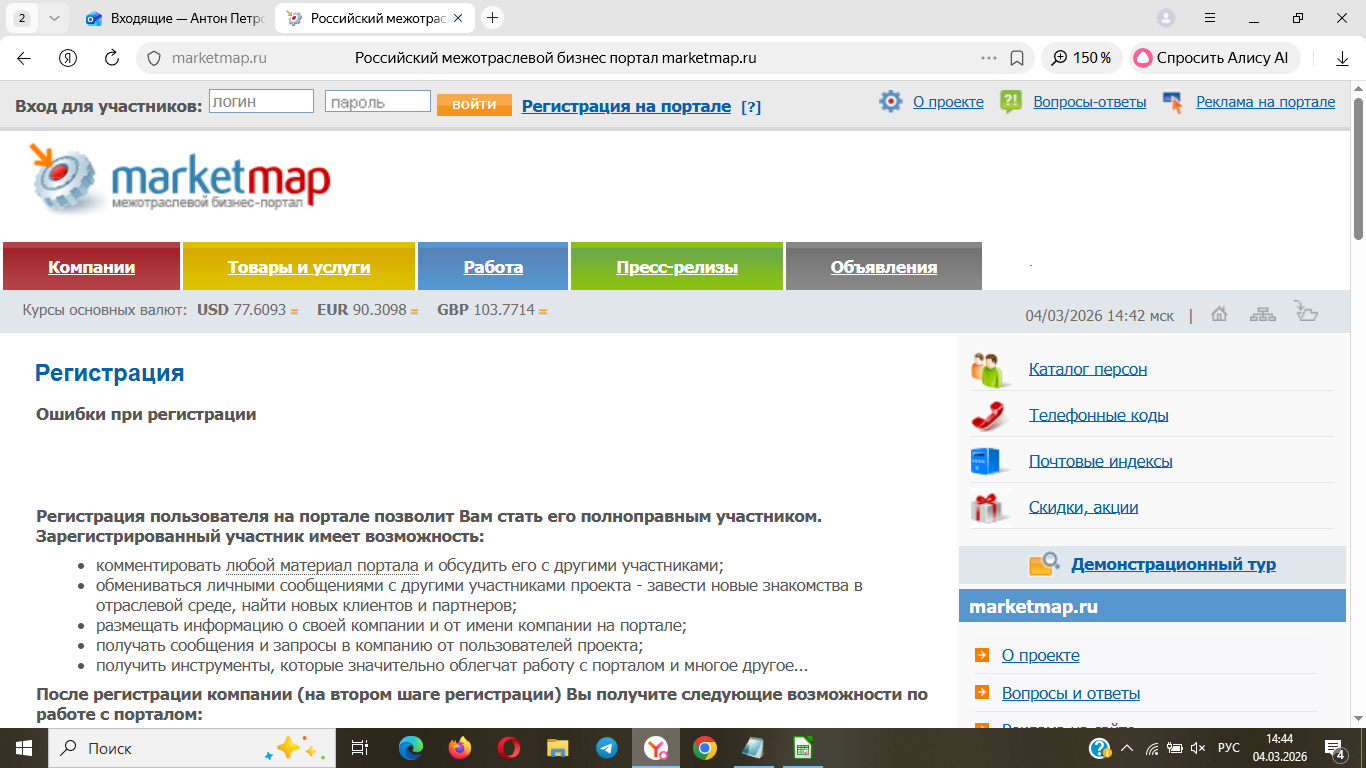1366x768 pixels.
Task: Launch Firefox from the taskbar
Action: pos(460,748)
